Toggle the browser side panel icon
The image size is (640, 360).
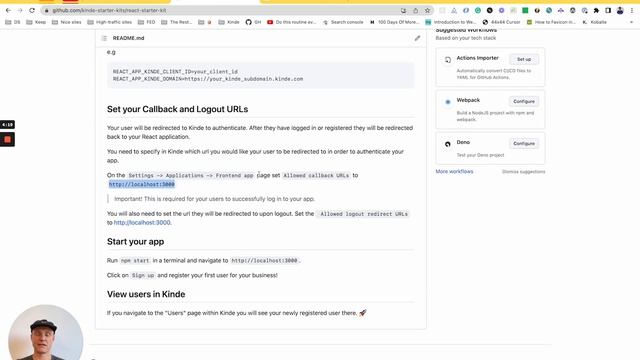[x=608, y=10]
